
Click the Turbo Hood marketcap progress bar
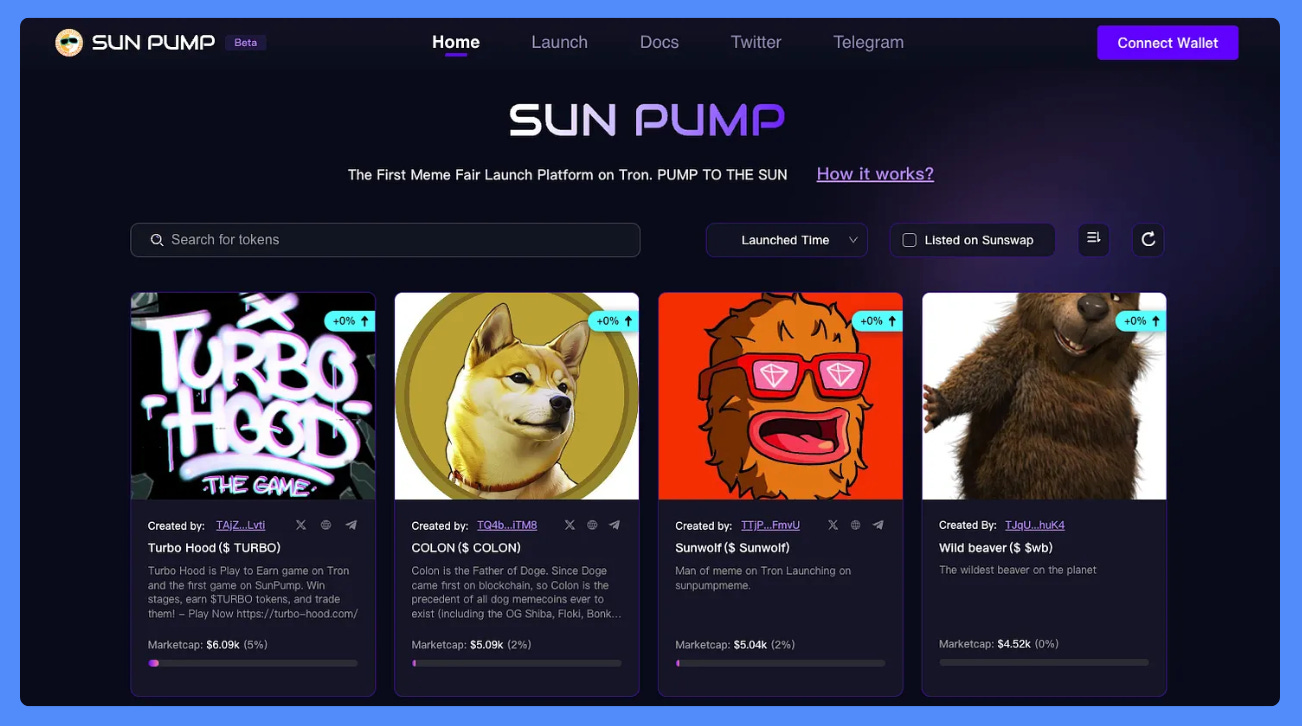click(x=252, y=663)
